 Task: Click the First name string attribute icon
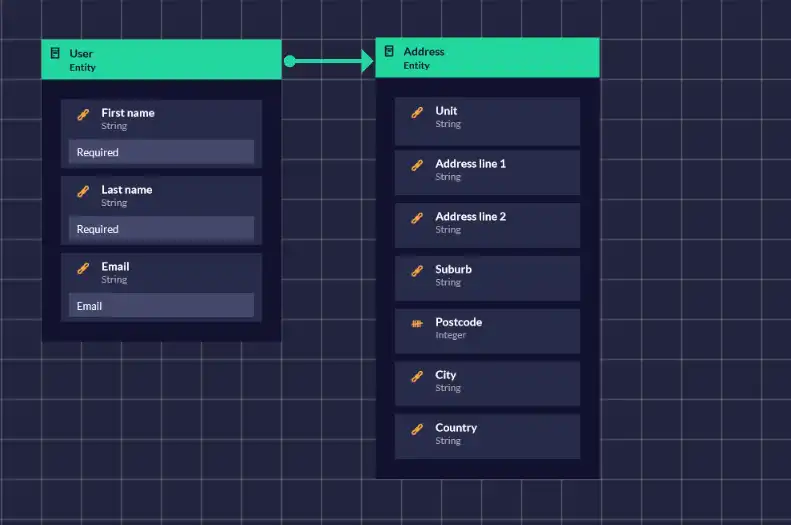(x=83, y=114)
